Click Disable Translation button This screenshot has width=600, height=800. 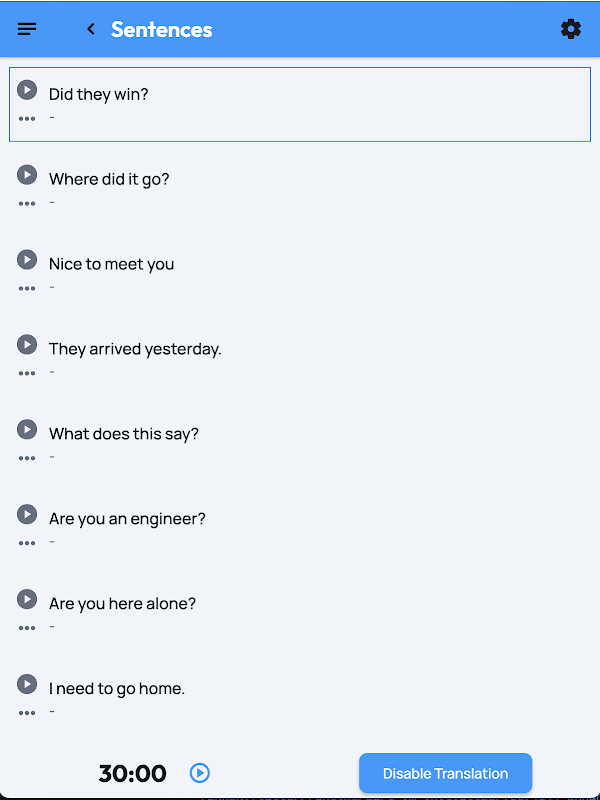click(445, 773)
